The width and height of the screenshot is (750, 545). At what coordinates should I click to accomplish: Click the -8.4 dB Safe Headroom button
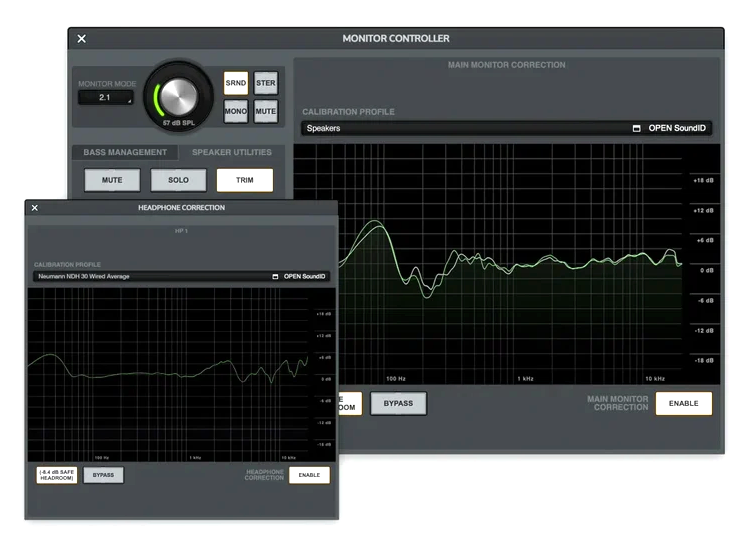[57, 475]
